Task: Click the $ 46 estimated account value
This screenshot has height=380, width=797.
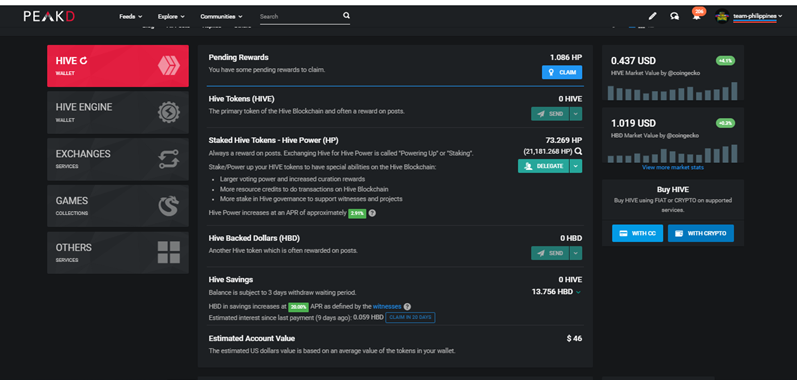Action: pyautogui.click(x=574, y=338)
